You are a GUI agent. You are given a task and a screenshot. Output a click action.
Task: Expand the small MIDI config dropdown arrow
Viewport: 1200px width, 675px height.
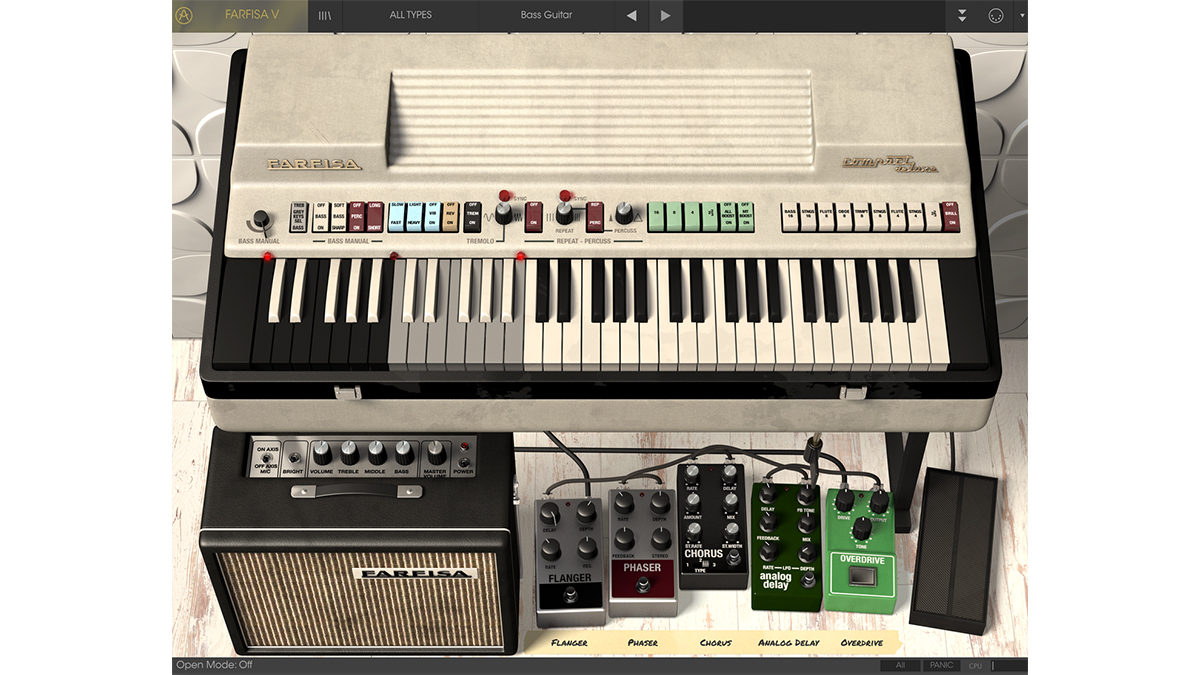pyautogui.click(x=1021, y=15)
